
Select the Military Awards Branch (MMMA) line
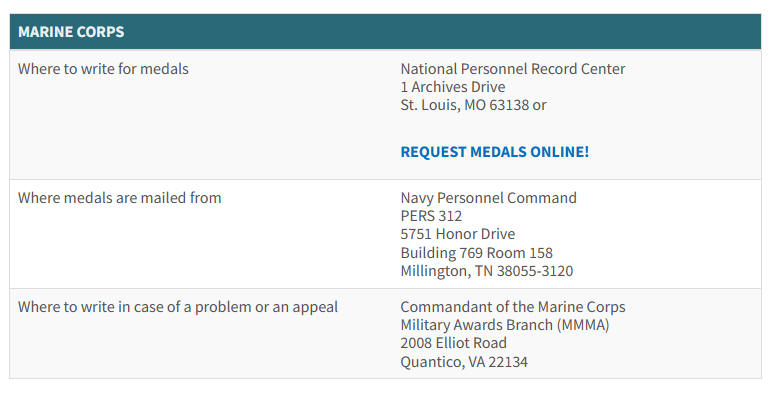(504, 325)
